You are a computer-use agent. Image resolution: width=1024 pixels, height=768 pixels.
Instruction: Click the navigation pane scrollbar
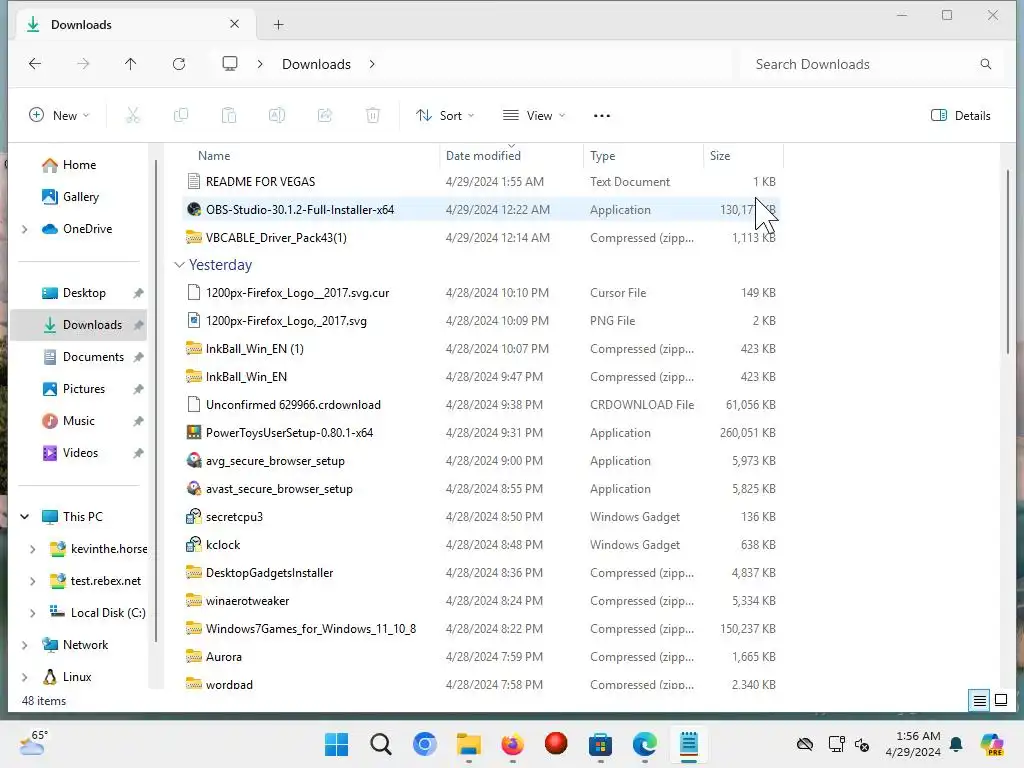[155, 400]
